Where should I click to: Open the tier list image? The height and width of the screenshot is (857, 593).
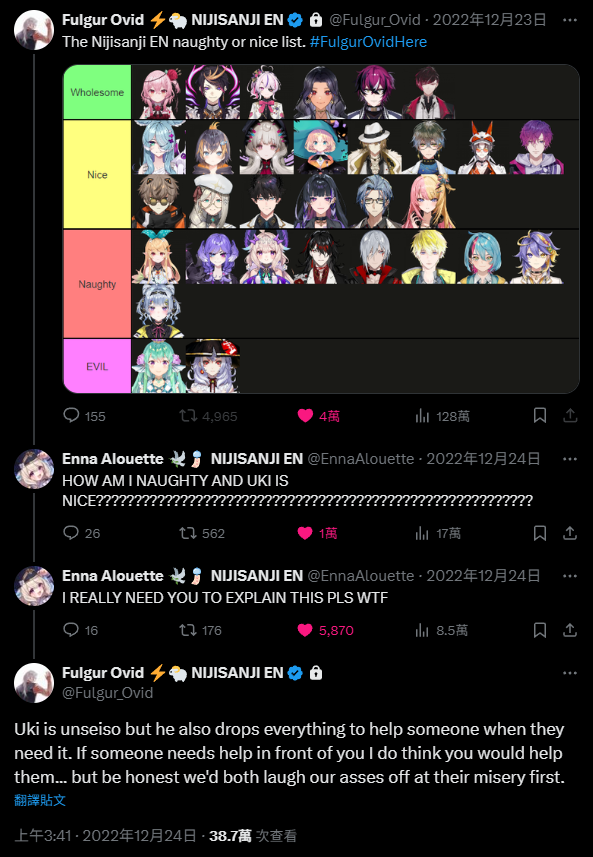321,229
